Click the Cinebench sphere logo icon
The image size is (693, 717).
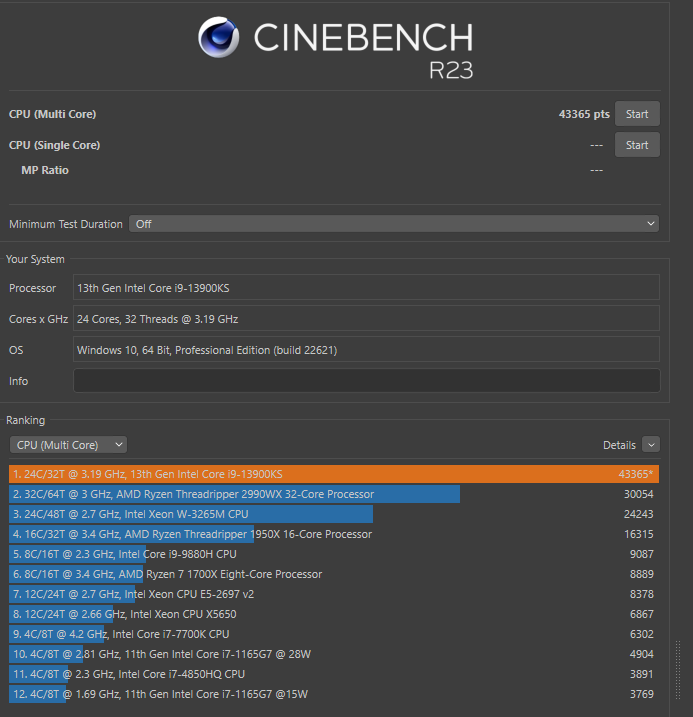tap(219, 38)
